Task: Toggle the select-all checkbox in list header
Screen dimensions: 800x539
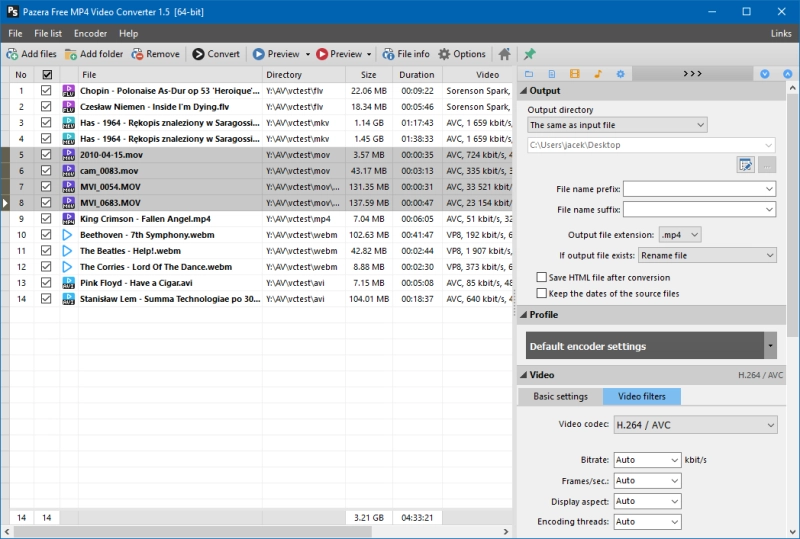Action: point(47,75)
